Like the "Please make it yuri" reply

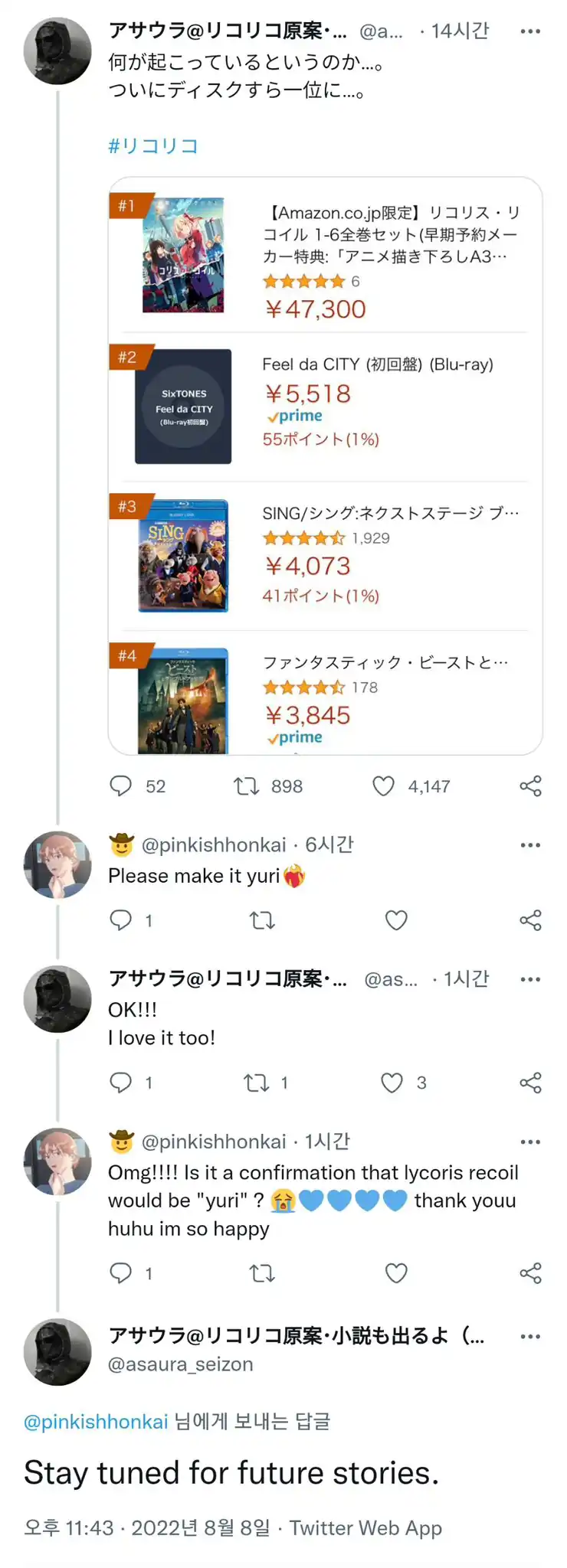point(395,920)
